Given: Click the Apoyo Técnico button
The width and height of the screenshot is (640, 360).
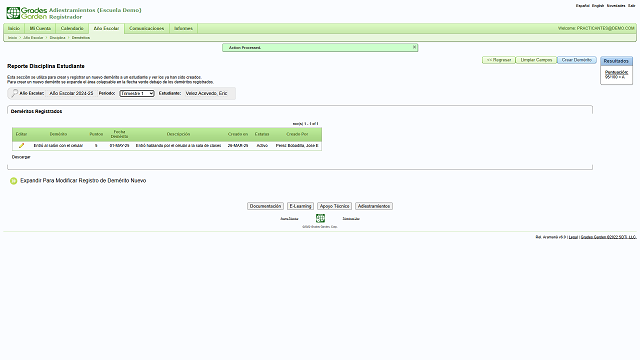Looking at the screenshot, I should (x=334, y=206).
